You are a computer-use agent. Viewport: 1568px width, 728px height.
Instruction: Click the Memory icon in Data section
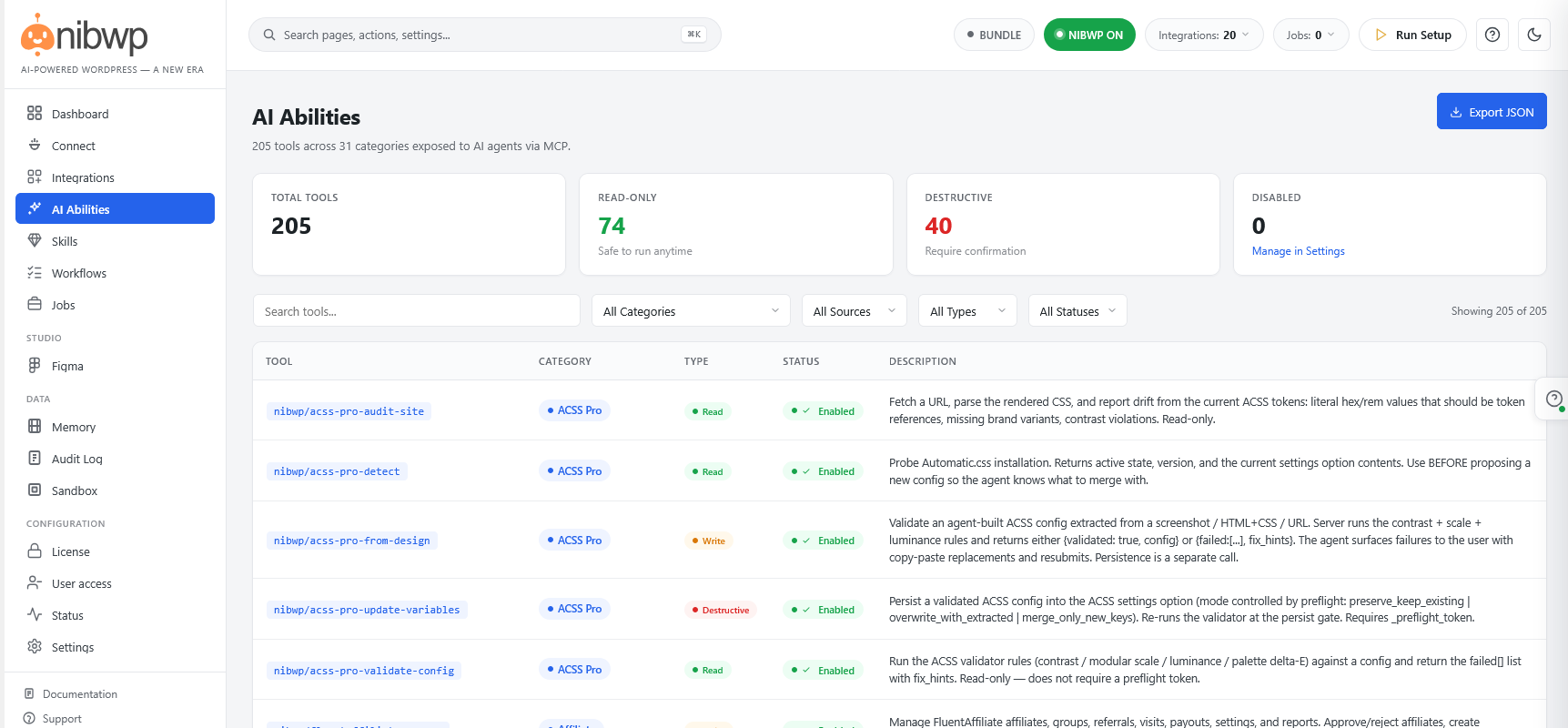tap(35, 426)
